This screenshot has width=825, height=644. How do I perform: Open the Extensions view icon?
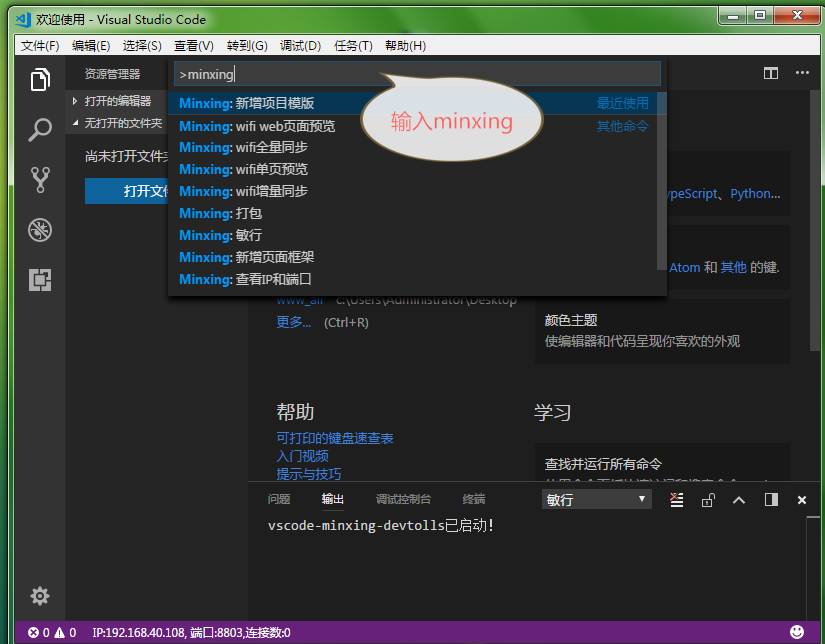40,281
